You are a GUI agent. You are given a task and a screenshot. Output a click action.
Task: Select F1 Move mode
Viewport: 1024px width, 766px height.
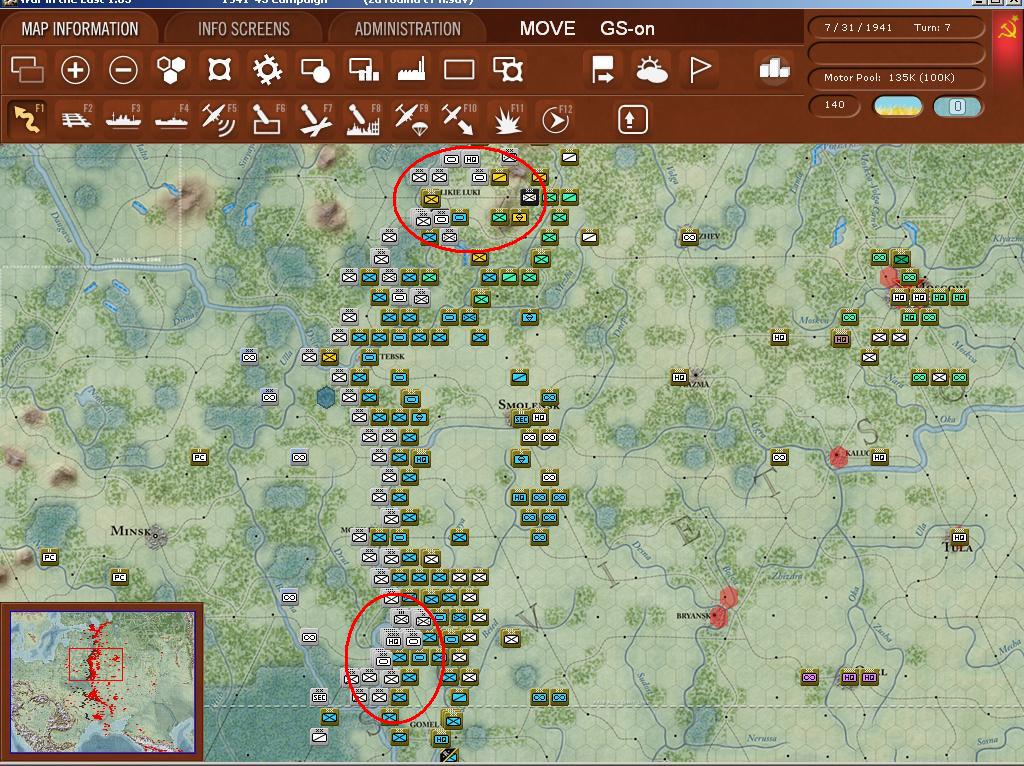click(27, 119)
